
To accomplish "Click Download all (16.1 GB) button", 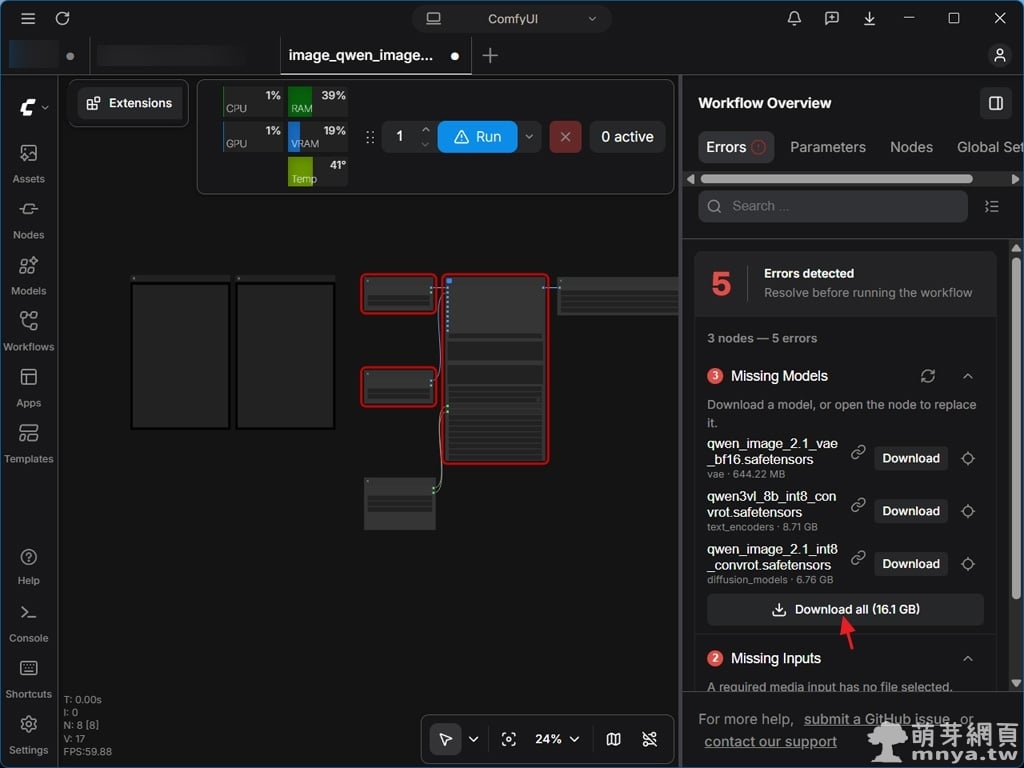I will [845, 609].
